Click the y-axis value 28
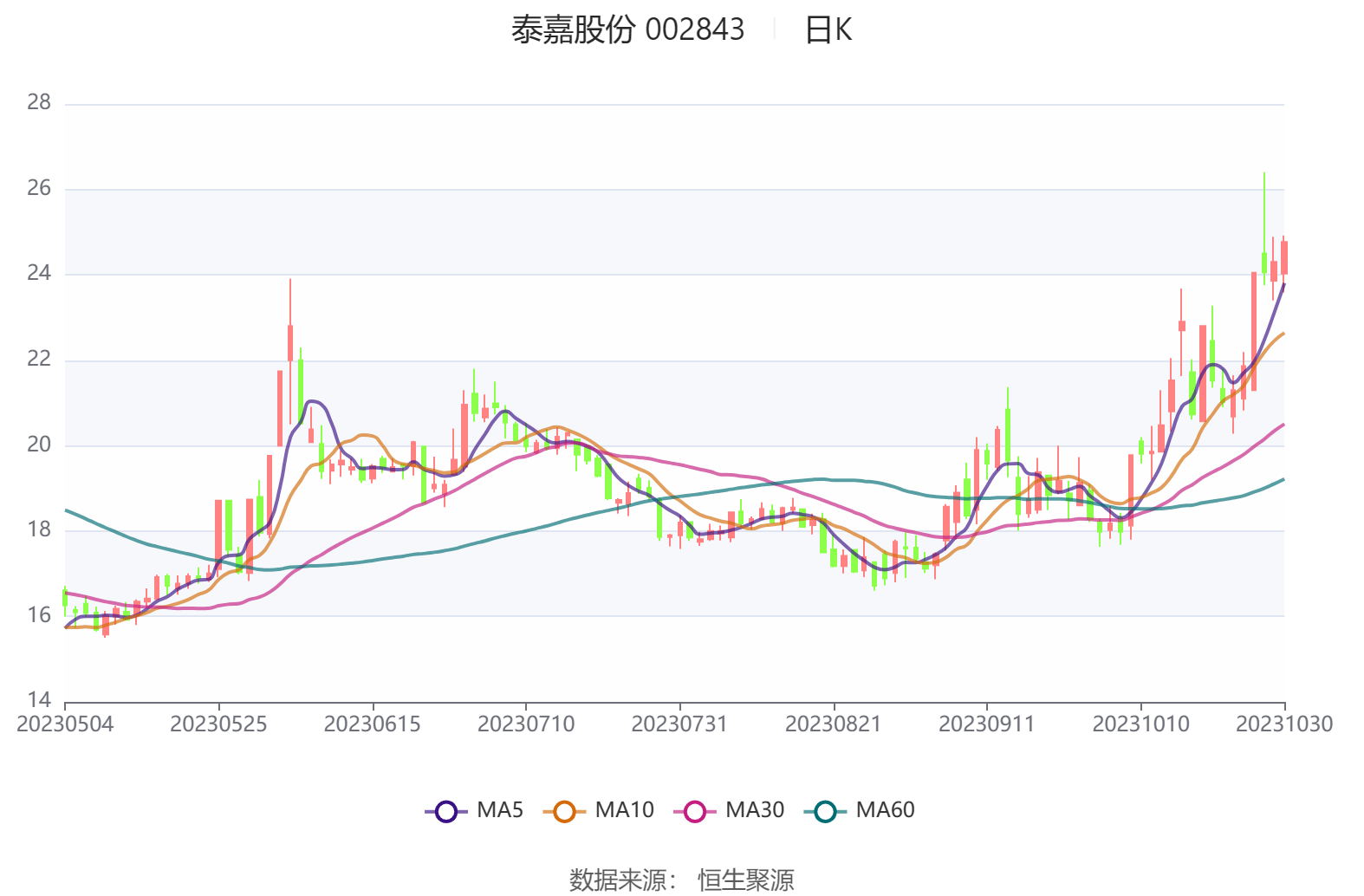The width and height of the screenshot is (1364, 896). pyautogui.click(x=39, y=102)
